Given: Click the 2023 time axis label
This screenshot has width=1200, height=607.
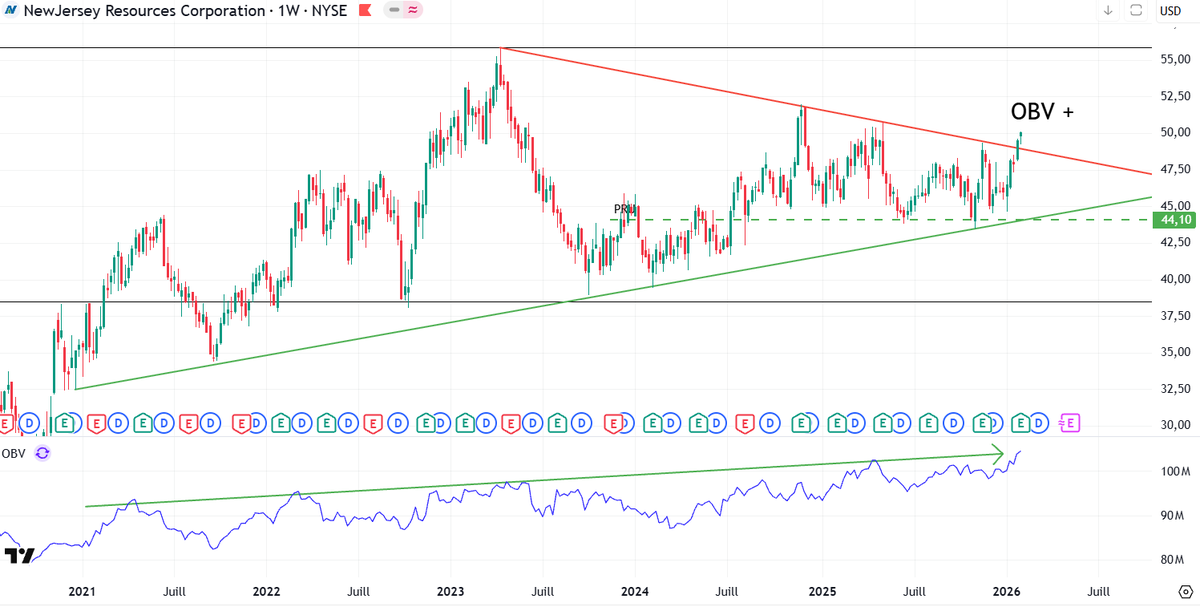Looking at the screenshot, I should 452,591.
